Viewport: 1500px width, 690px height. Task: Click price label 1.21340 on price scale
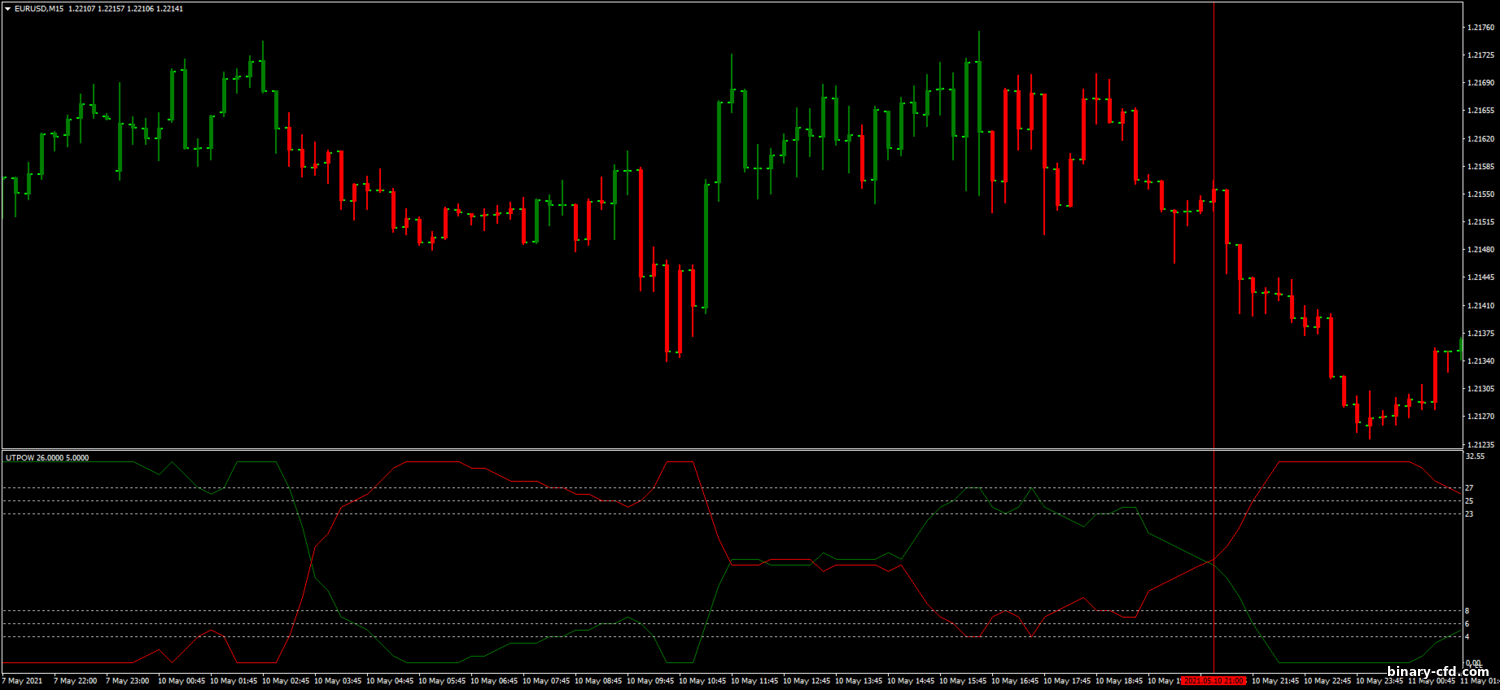click(1480, 361)
